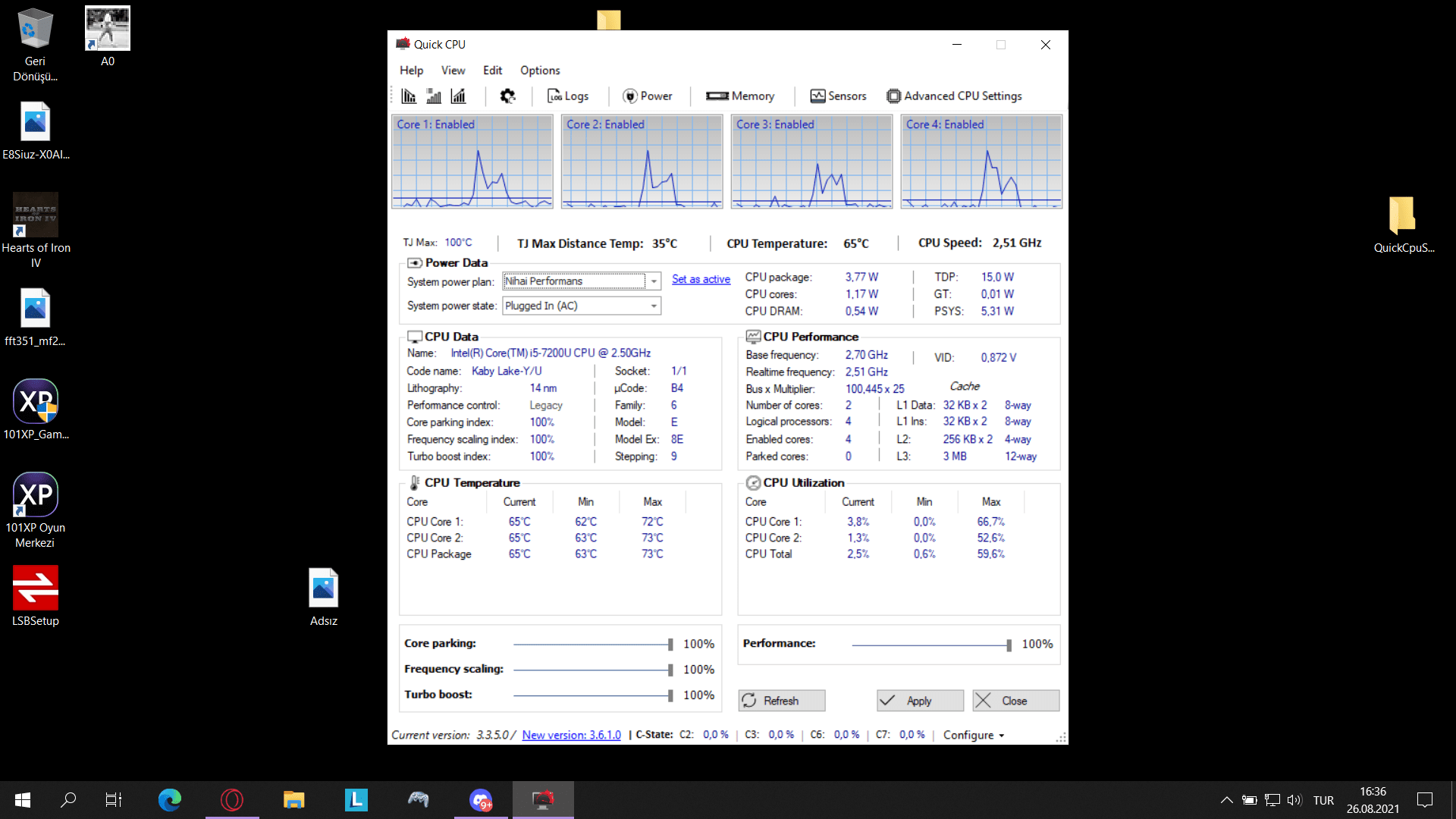The image size is (1456, 819).
Task: Select the Core 1 usage graph
Action: pyautogui.click(x=472, y=162)
